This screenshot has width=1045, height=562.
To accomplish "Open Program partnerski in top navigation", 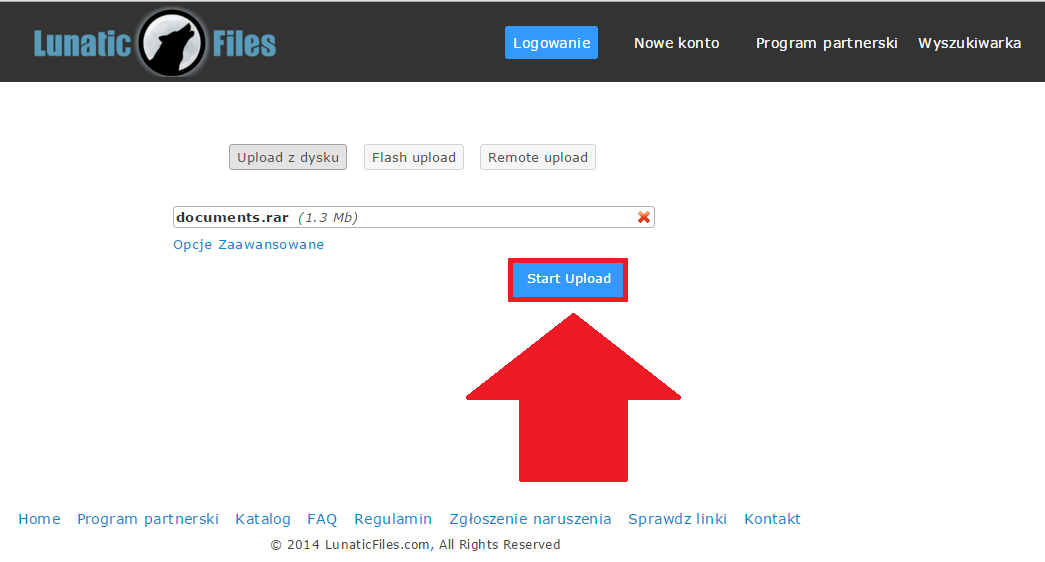I will click(826, 43).
